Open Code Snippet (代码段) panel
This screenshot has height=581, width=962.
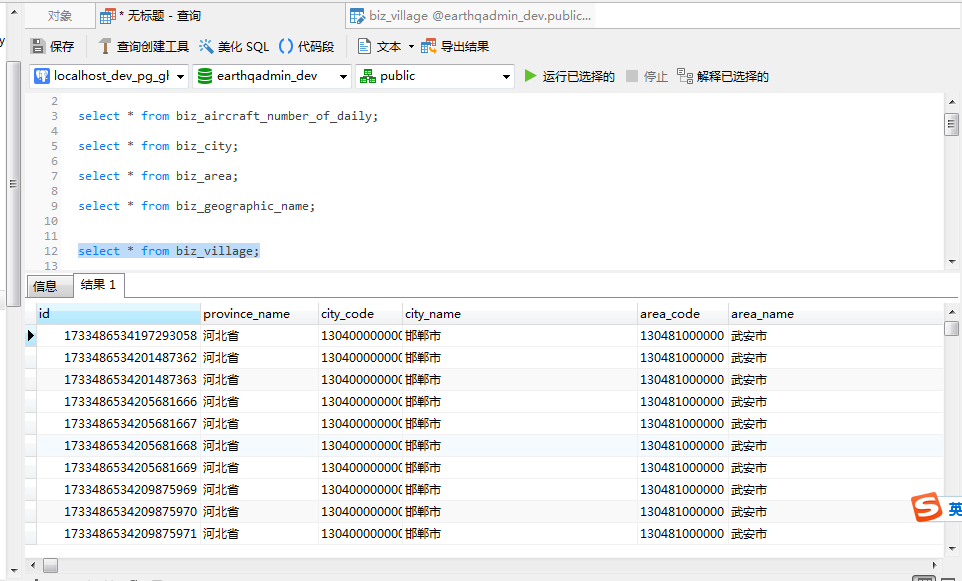[306, 46]
